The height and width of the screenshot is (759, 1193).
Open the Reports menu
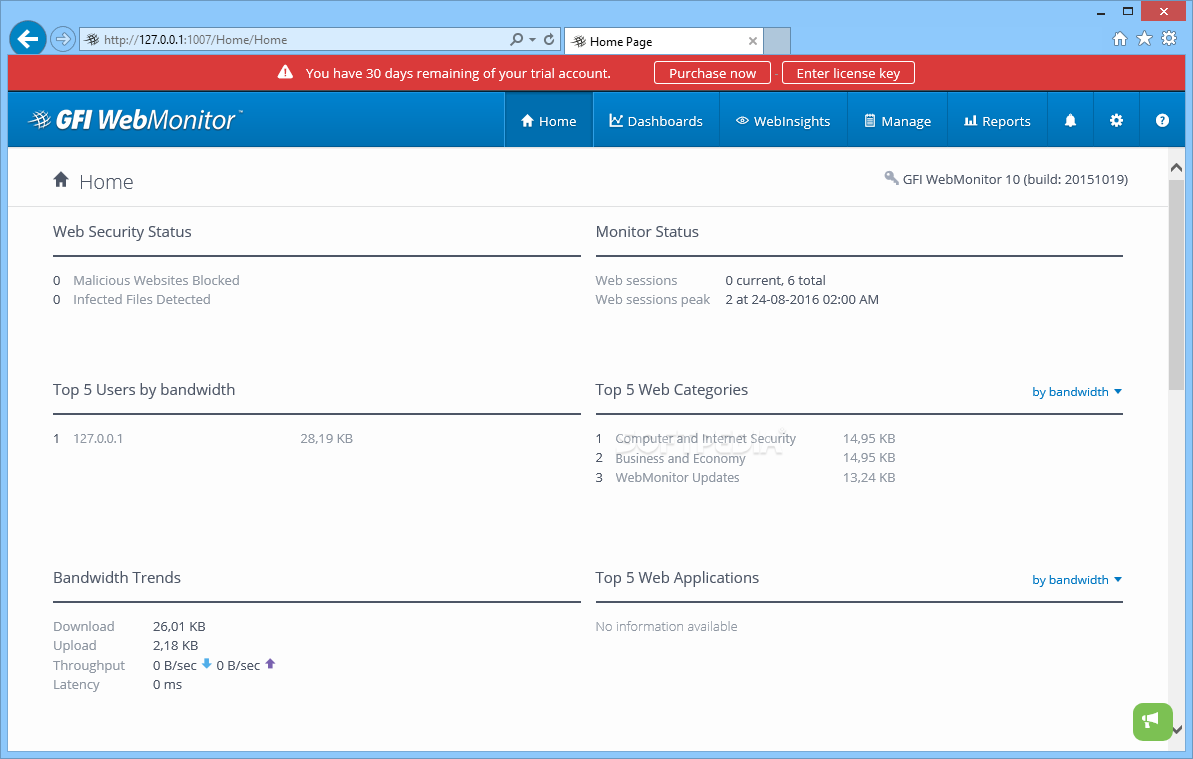pyautogui.click(x=997, y=120)
